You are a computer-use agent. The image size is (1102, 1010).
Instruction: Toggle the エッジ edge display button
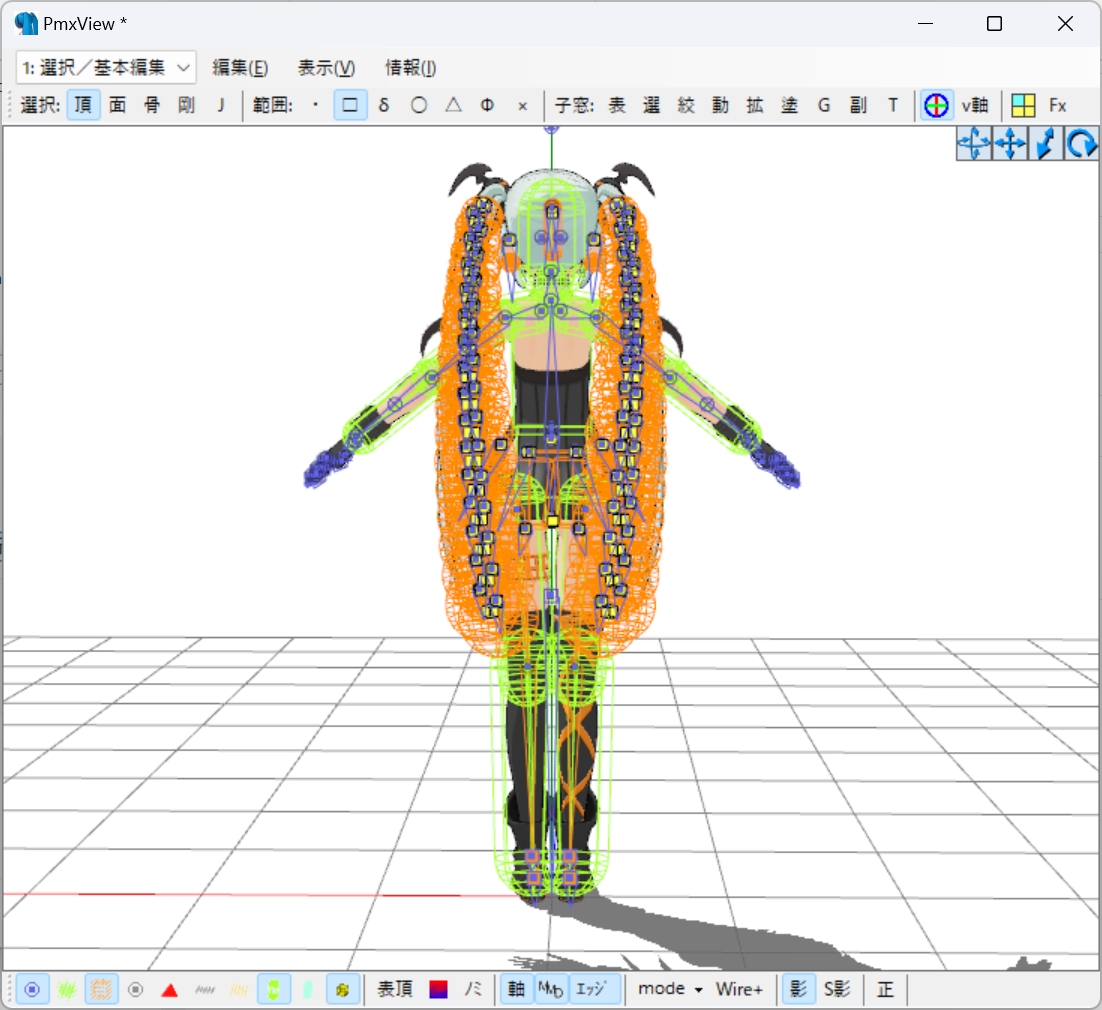(595, 990)
